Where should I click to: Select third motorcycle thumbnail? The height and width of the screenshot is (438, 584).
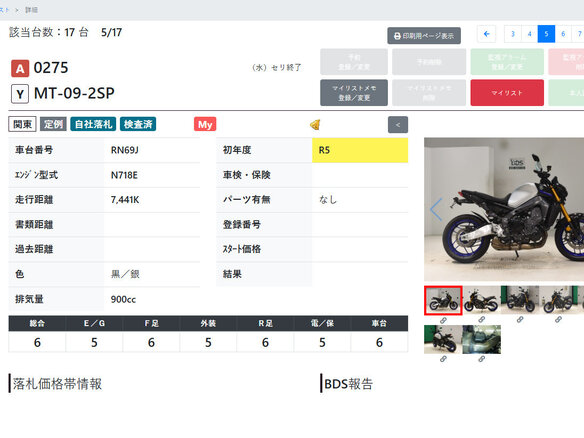point(520,300)
